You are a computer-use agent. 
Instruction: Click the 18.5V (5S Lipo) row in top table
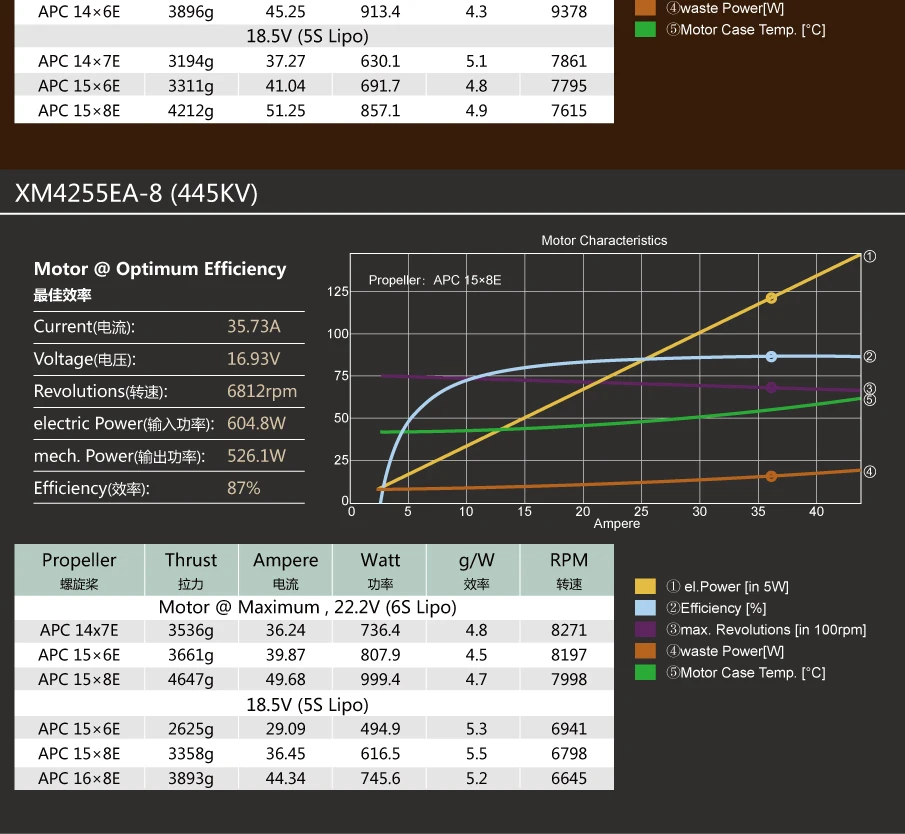tap(314, 36)
